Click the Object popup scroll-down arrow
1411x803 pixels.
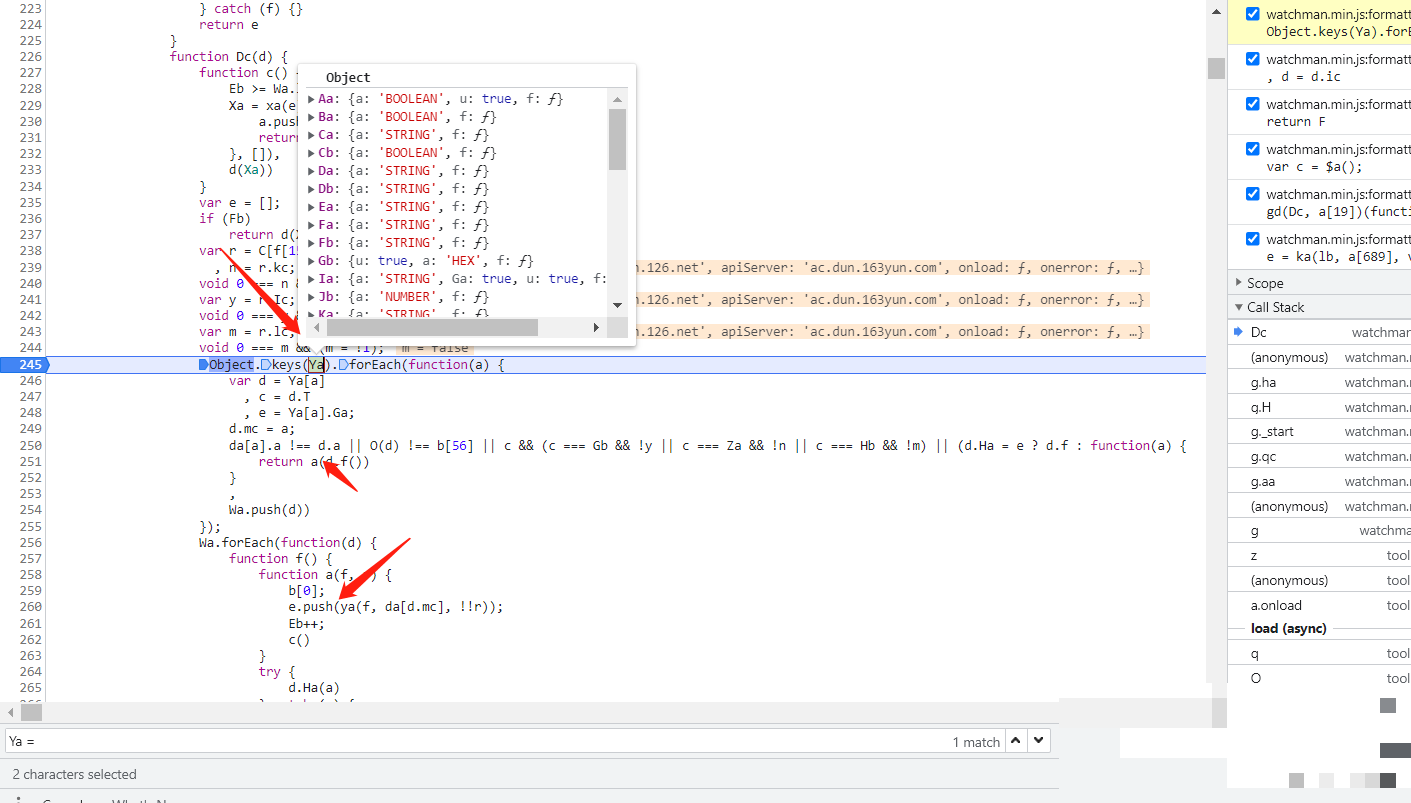pyautogui.click(x=617, y=305)
